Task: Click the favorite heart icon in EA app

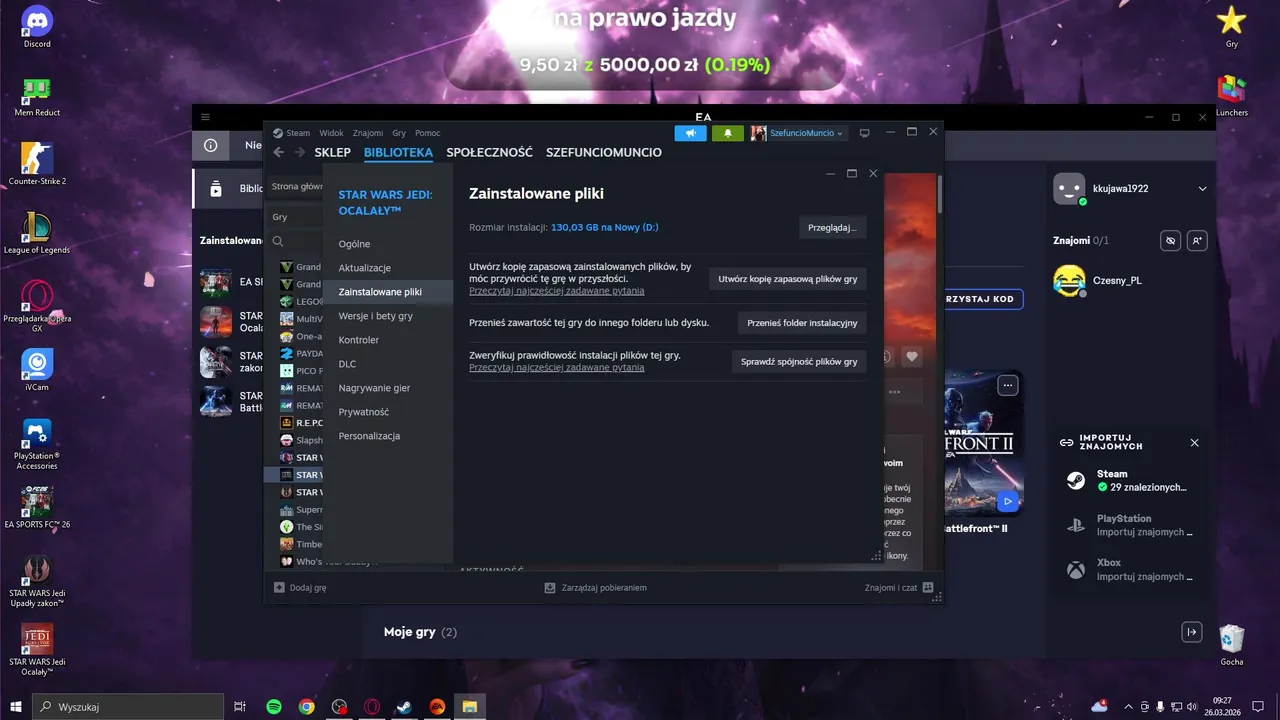Action: click(x=912, y=357)
